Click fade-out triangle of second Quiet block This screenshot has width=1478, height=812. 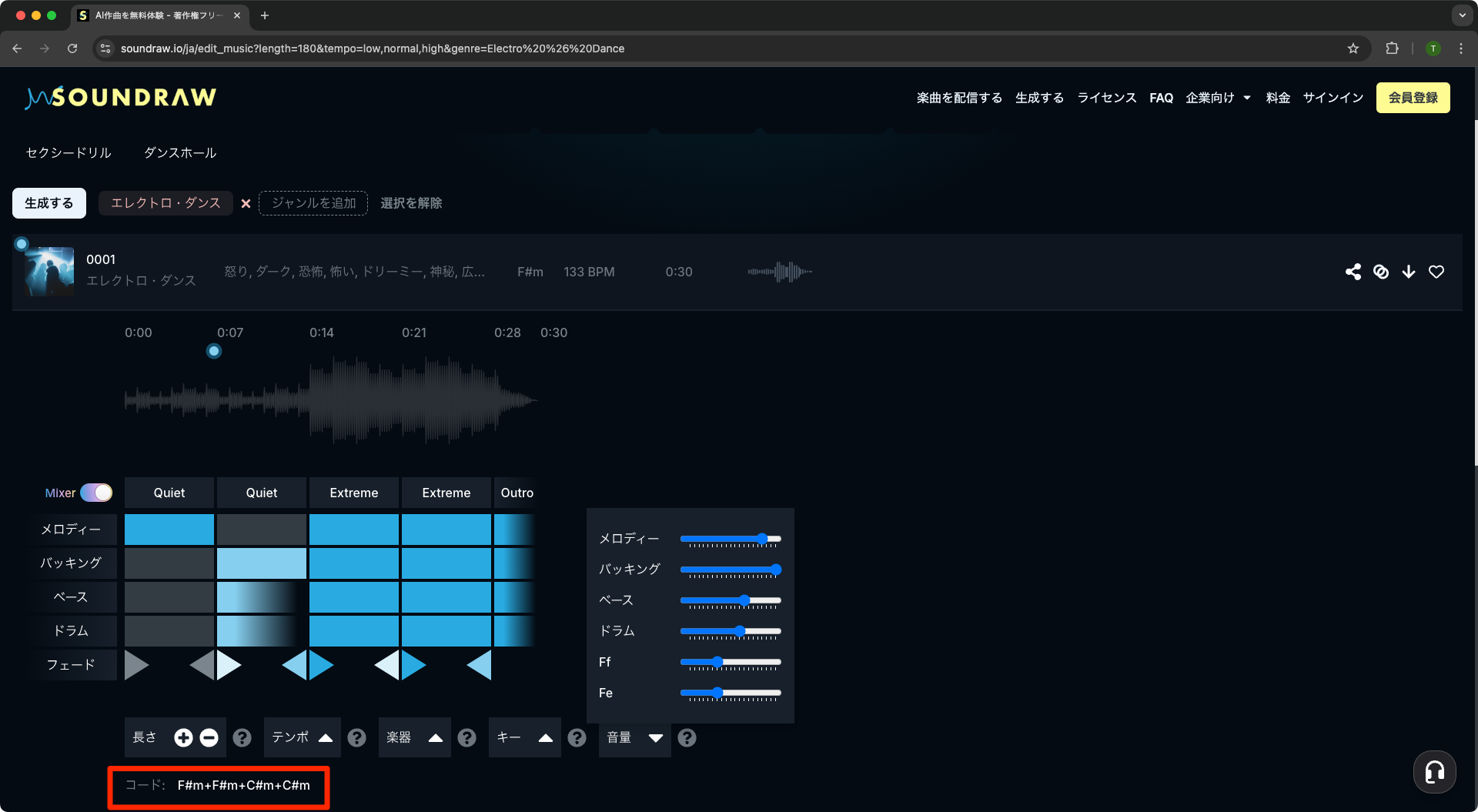(295, 665)
